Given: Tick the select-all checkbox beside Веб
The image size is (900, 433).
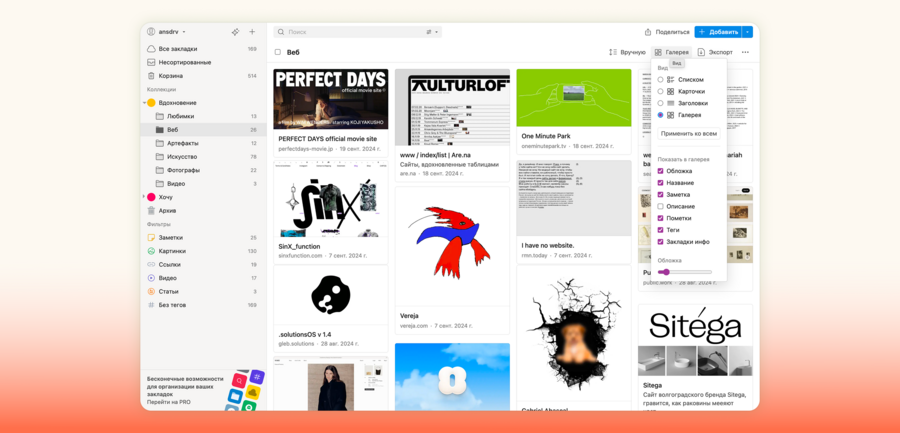Looking at the screenshot, I should [x=278, y=52].
